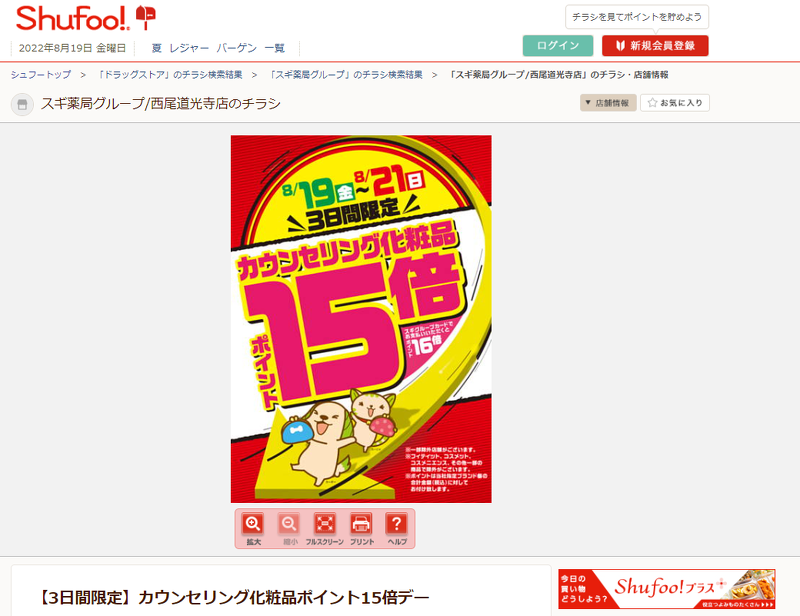Go to シュフートップ breadcrumb link

pos(41,75)
